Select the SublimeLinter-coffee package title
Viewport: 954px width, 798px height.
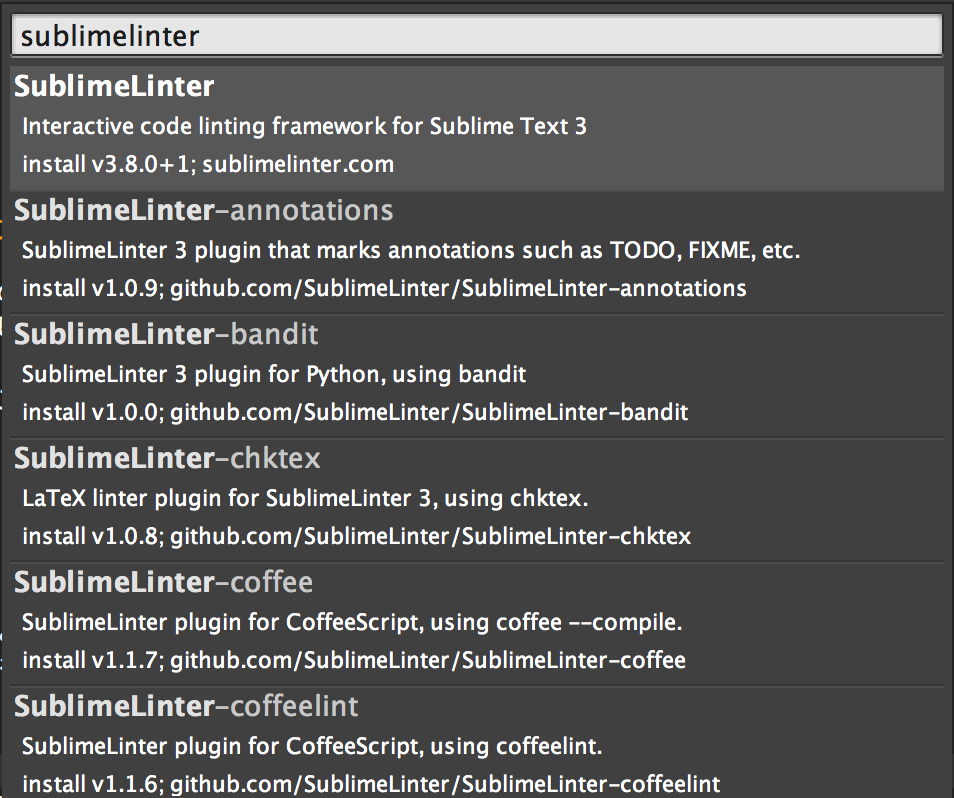[x=163, y=583]
